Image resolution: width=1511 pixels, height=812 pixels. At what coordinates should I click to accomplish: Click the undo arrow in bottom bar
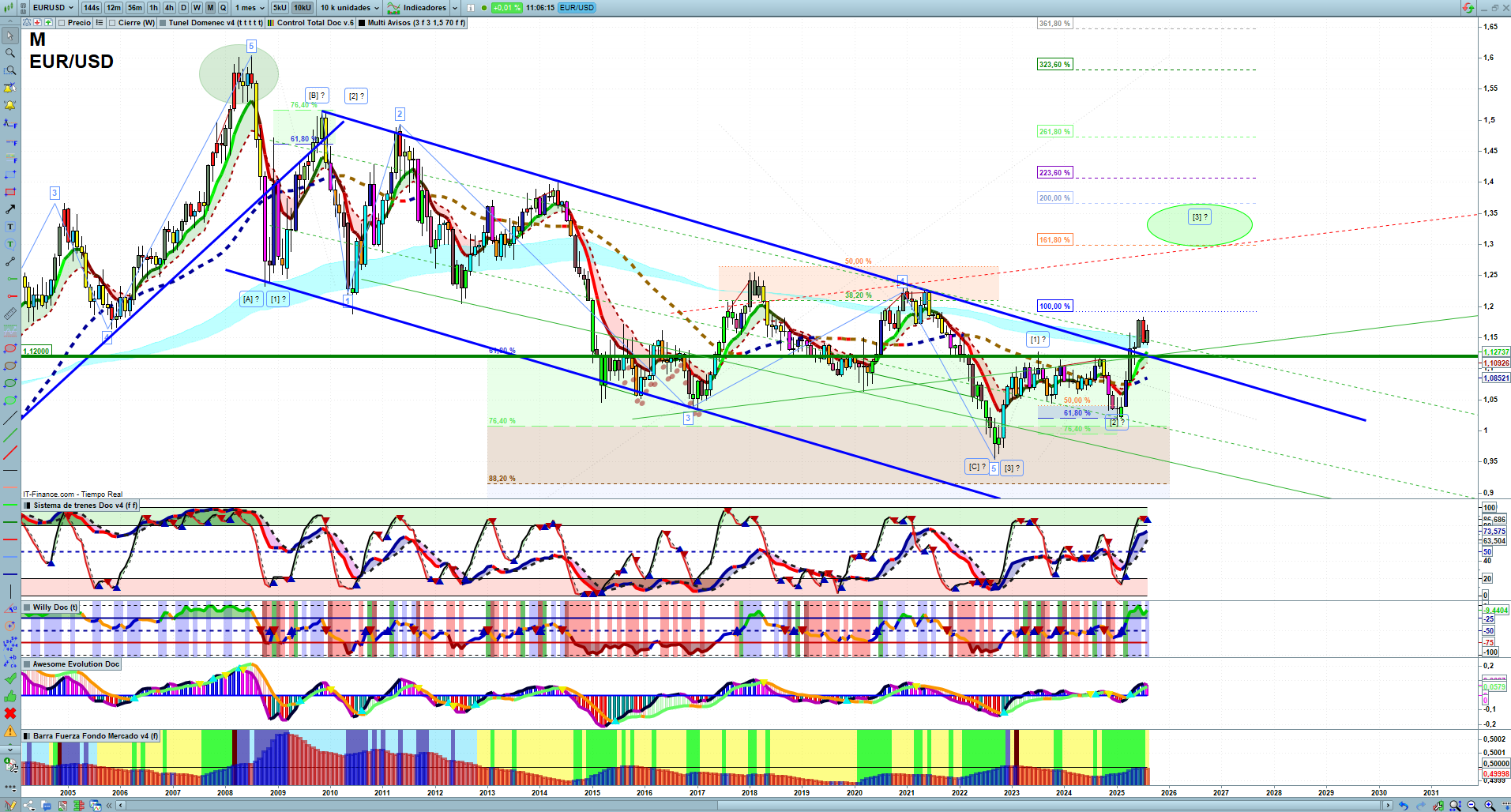point(1403,806)
